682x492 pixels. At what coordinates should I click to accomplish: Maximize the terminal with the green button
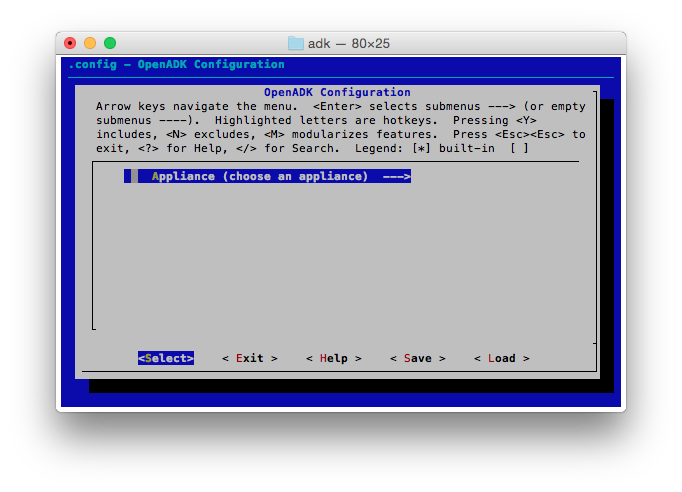coord(110,43)
